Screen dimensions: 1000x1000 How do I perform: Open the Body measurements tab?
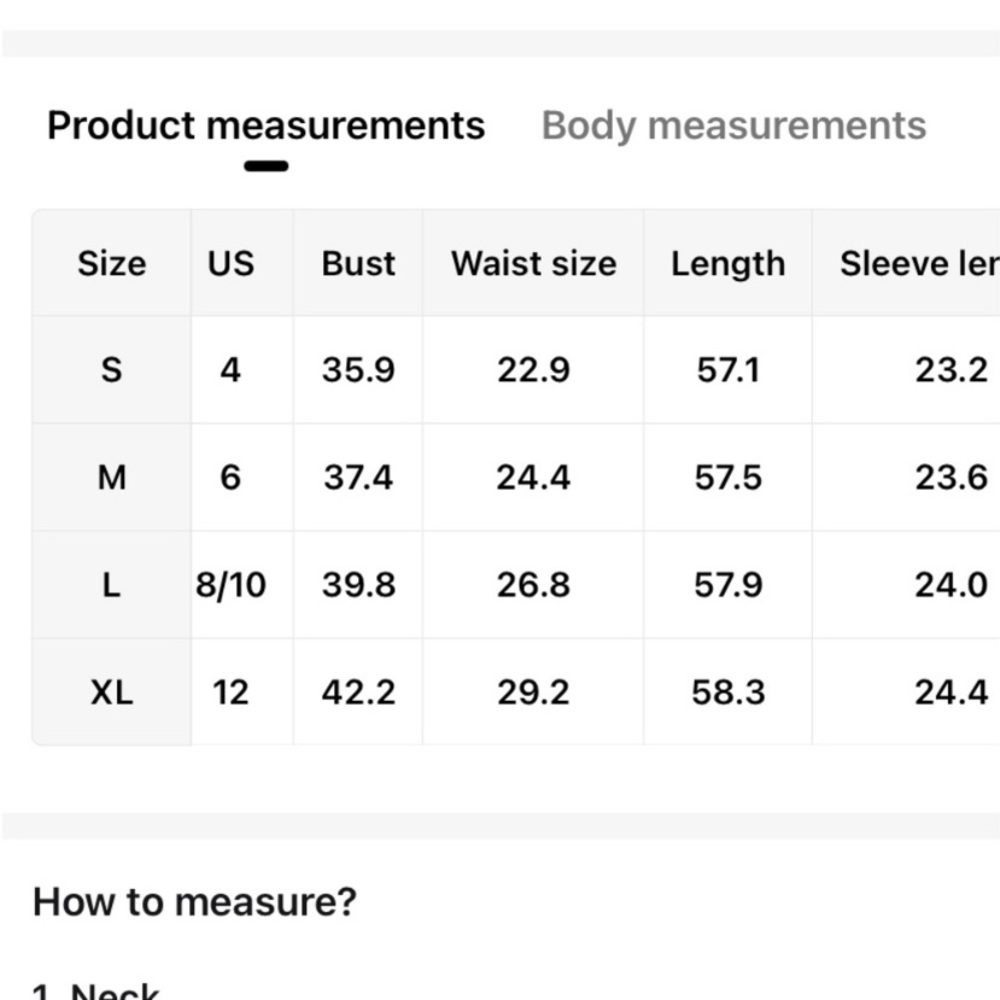tap(733, 125)
